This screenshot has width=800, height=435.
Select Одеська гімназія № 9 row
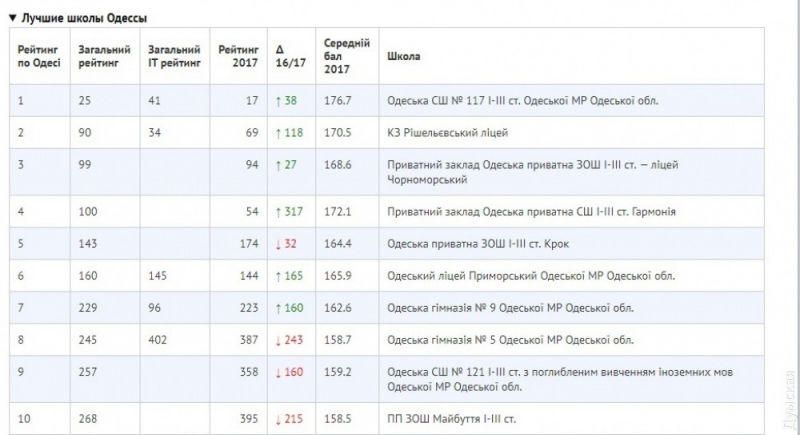386,308
